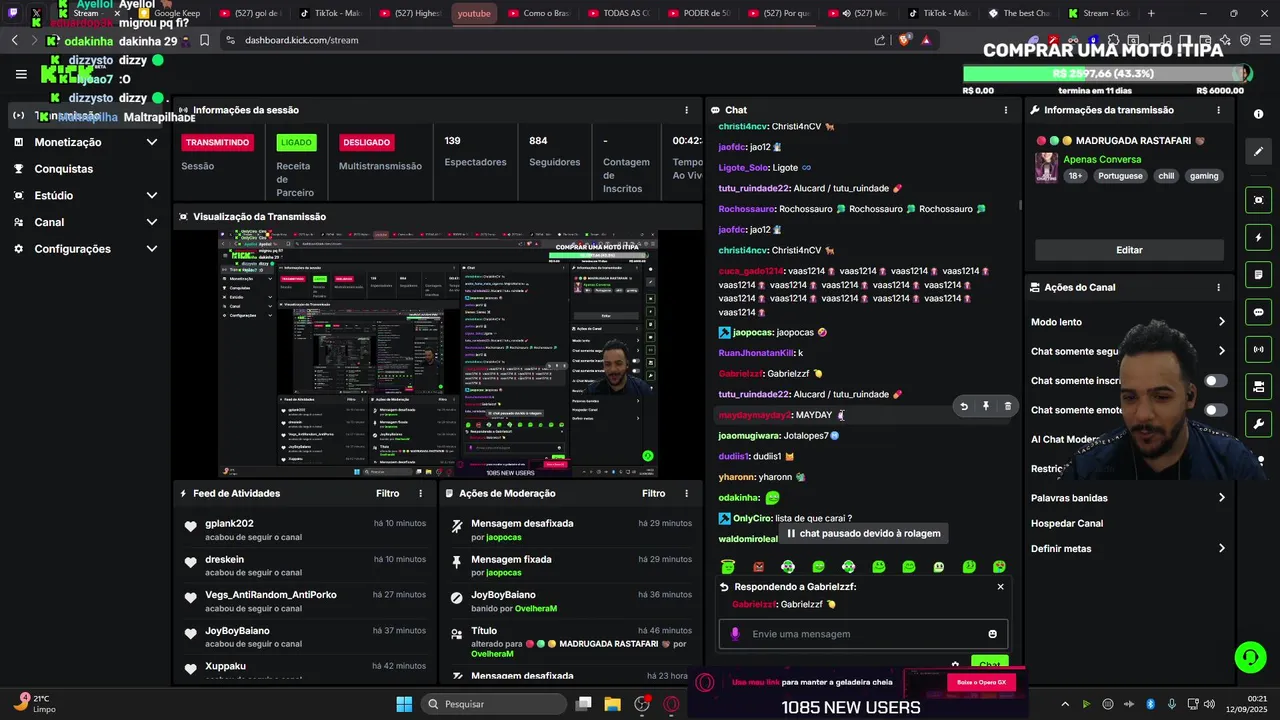Click the pencil edit icon in right sidebar
The image size is (1280, 720).
pos(1259,152)
